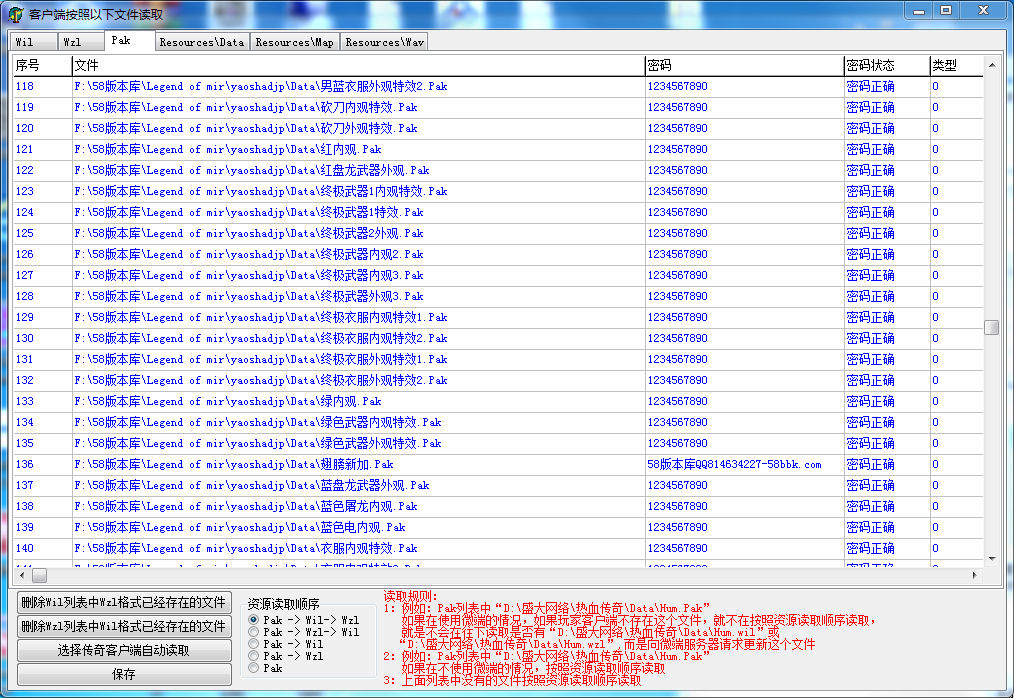This screenshot has width=1014, height=698.
Task: Switch to the Wil tab
Action: (25, 42)
